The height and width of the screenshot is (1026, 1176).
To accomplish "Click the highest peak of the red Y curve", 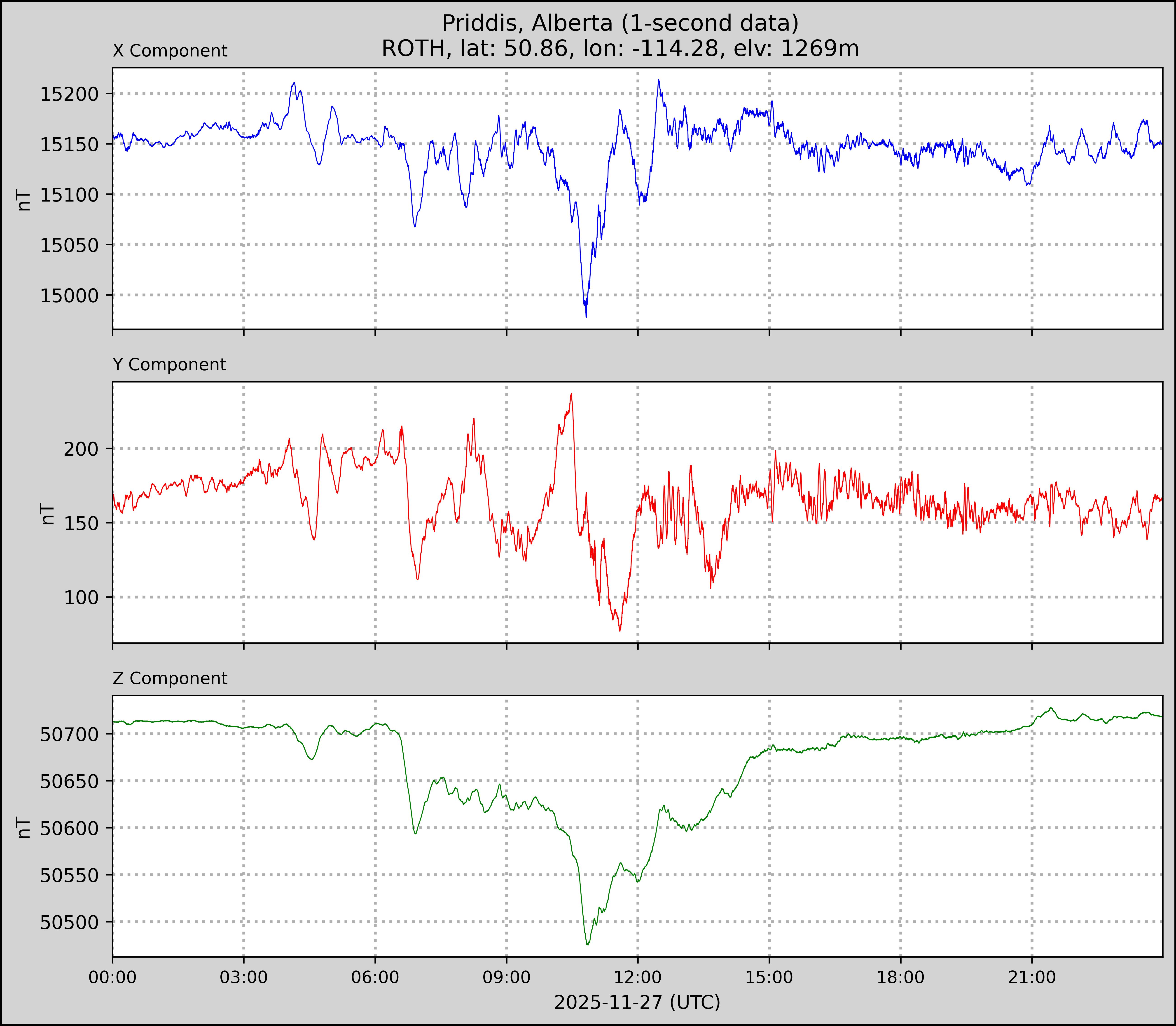I will [x=571, y=394].
